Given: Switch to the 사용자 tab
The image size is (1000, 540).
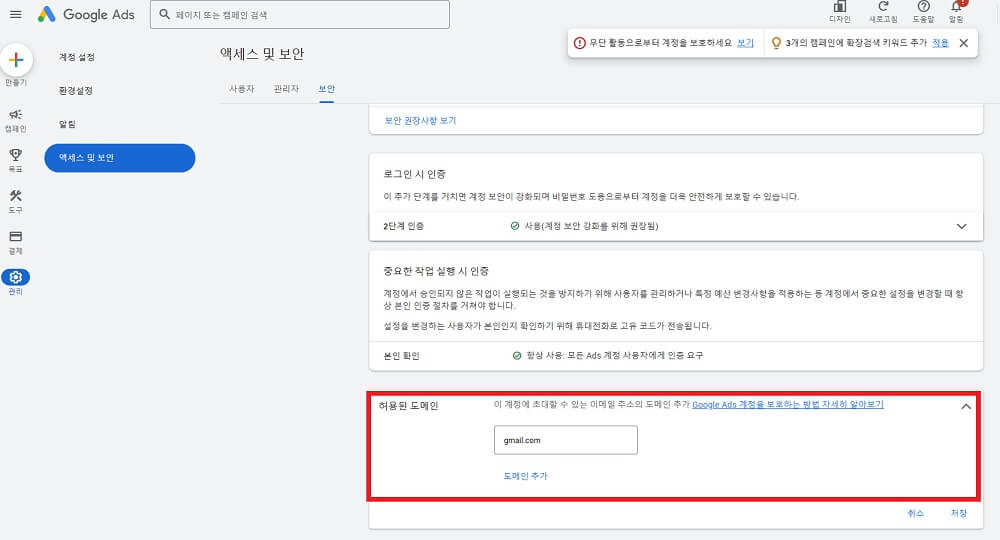Looking at the screenshot, I should [242, 89].
